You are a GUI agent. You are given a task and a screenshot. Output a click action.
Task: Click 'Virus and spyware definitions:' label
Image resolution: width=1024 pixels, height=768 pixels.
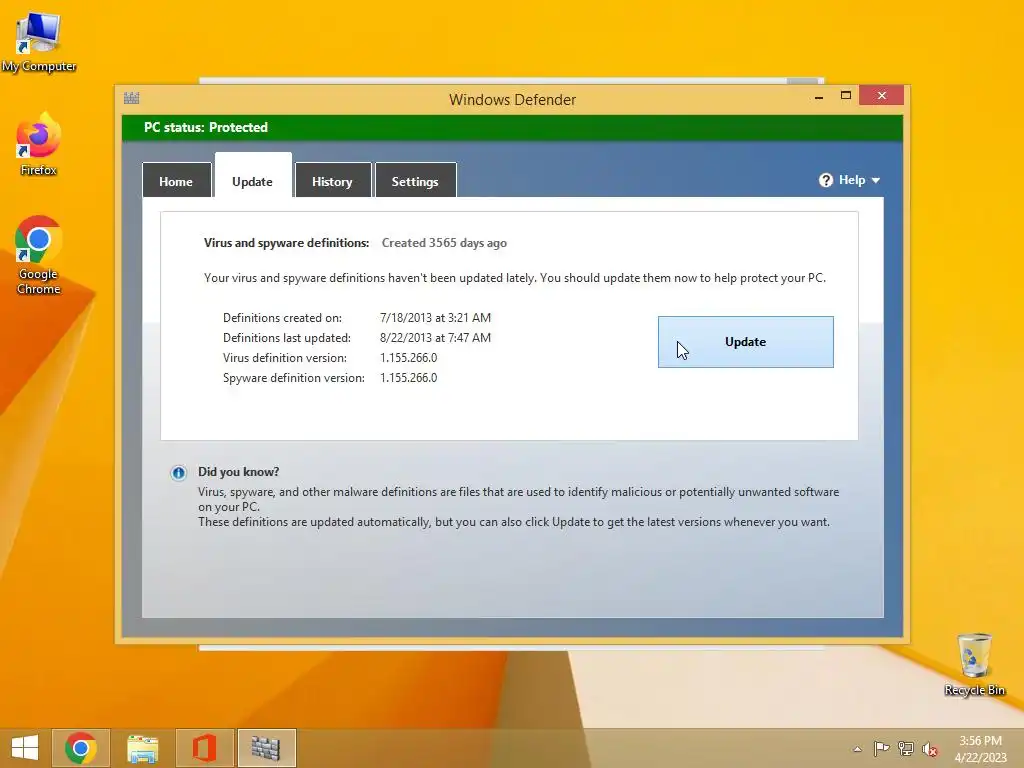pos(287,243)
